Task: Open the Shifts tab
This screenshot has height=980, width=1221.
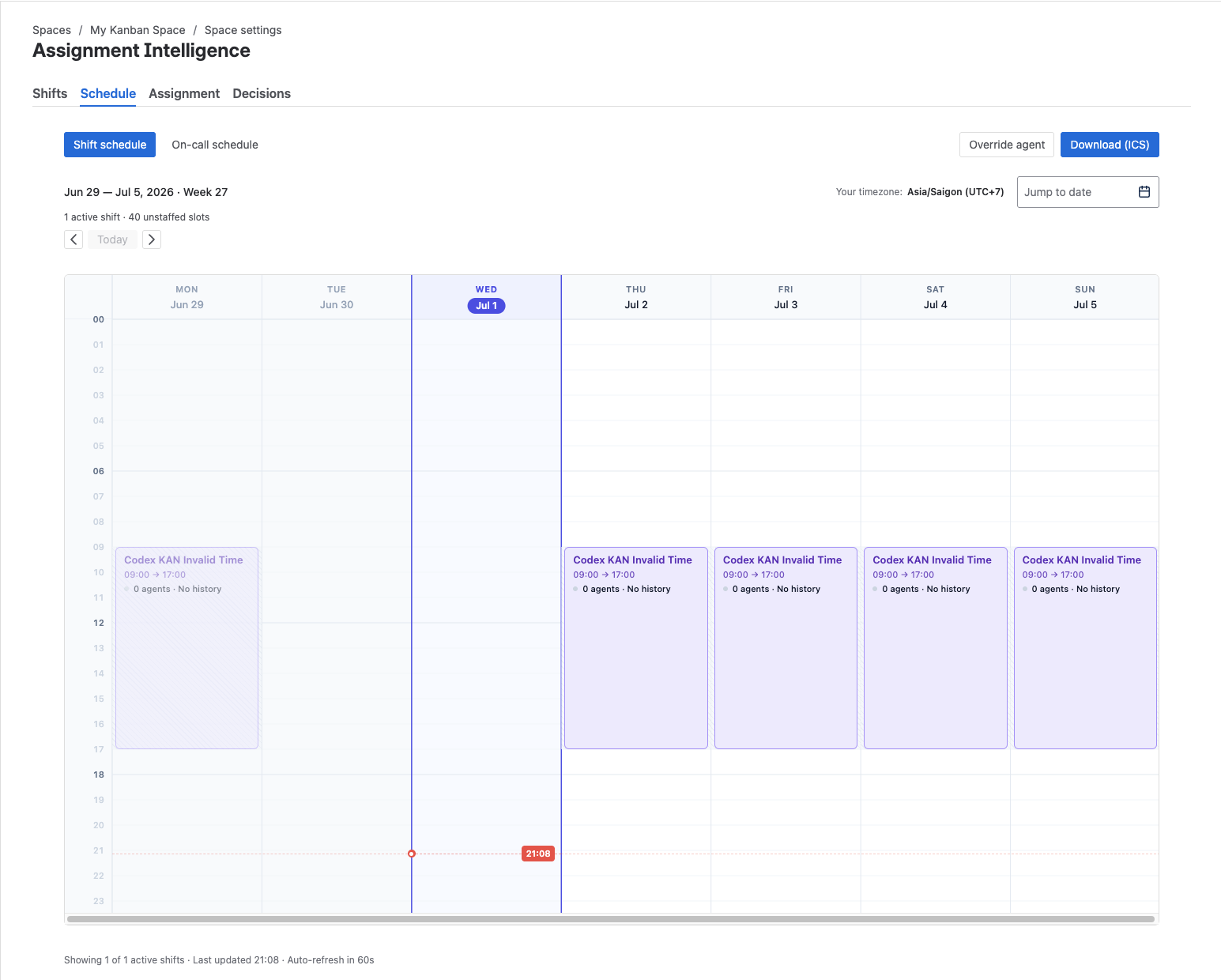Action: pos(50,93)
